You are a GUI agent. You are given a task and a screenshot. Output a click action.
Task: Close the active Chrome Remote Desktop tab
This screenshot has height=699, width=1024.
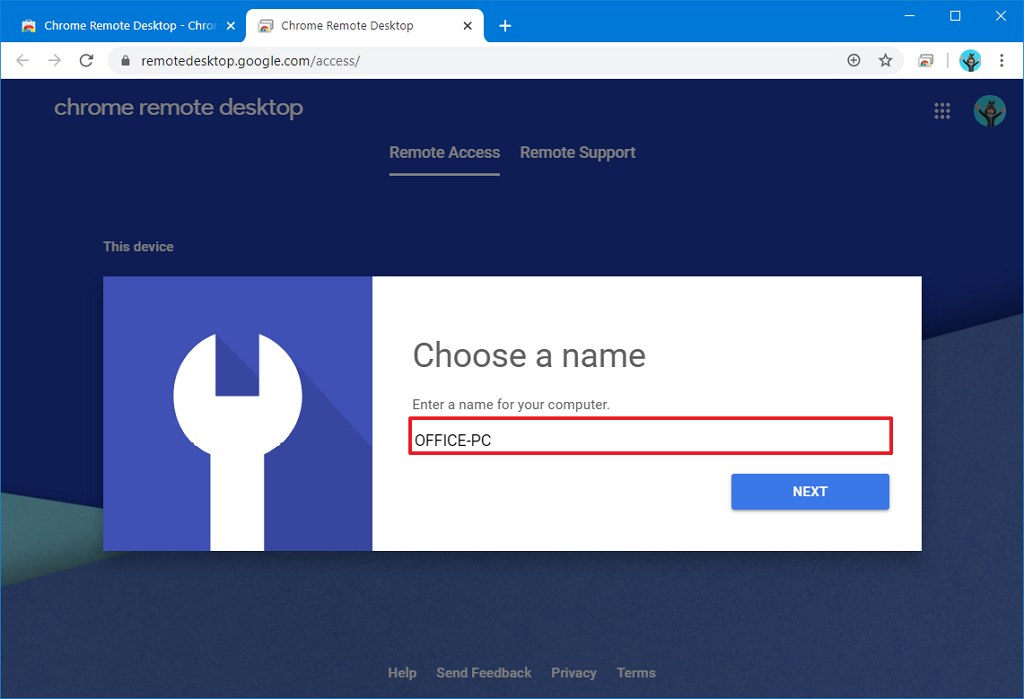coord(468,25)
